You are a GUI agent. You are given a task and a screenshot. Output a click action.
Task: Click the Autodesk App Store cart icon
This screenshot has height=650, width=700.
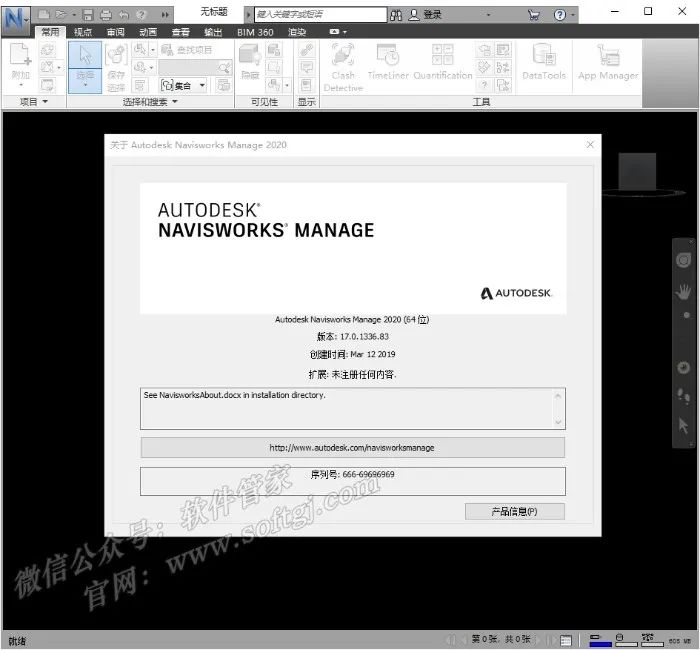[533, 15]
